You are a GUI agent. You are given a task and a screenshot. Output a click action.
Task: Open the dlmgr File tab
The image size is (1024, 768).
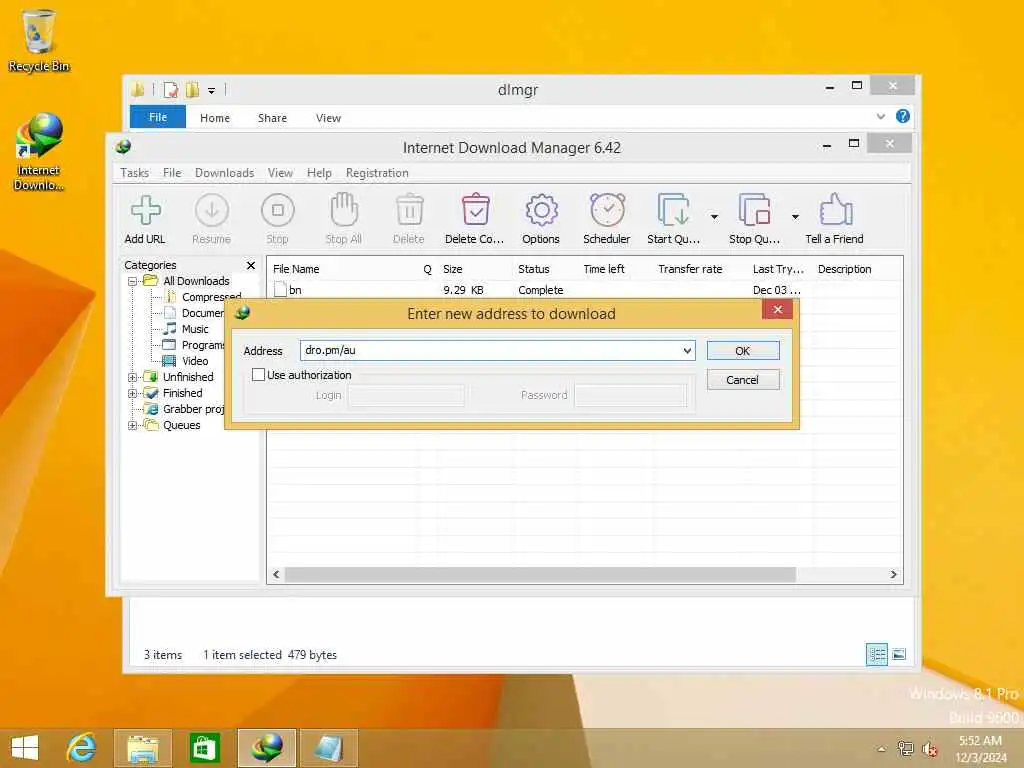[x=158, y=117]
